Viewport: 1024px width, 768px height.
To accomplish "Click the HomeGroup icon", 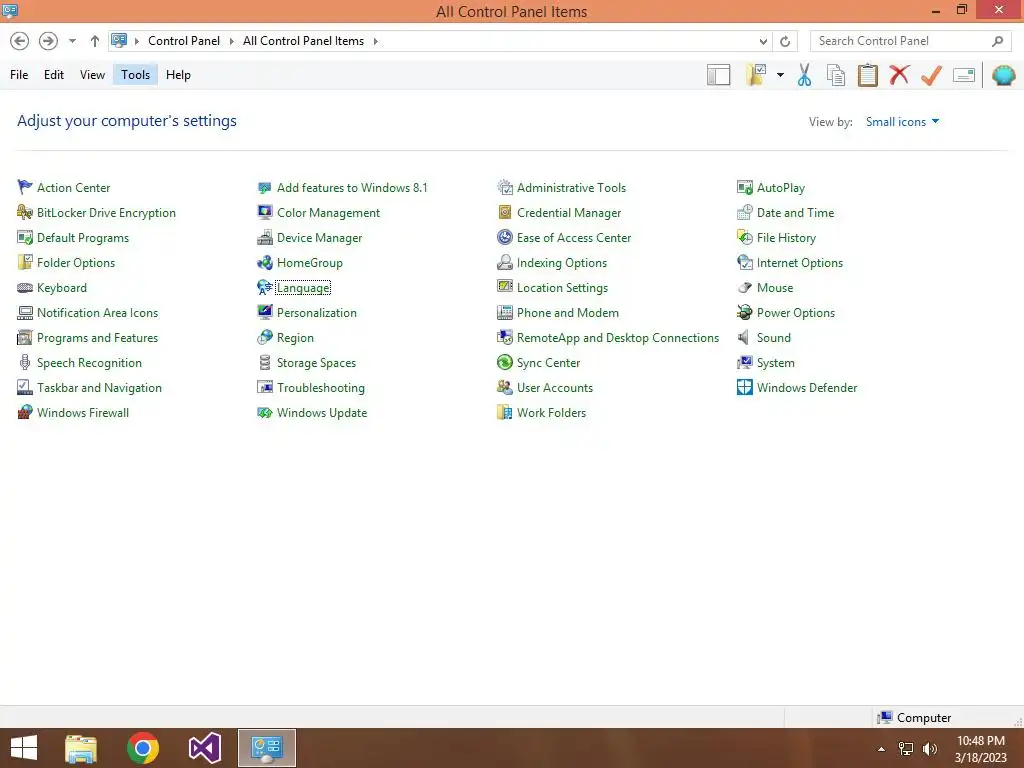I will pyautogui.click(x=264, y=263).
